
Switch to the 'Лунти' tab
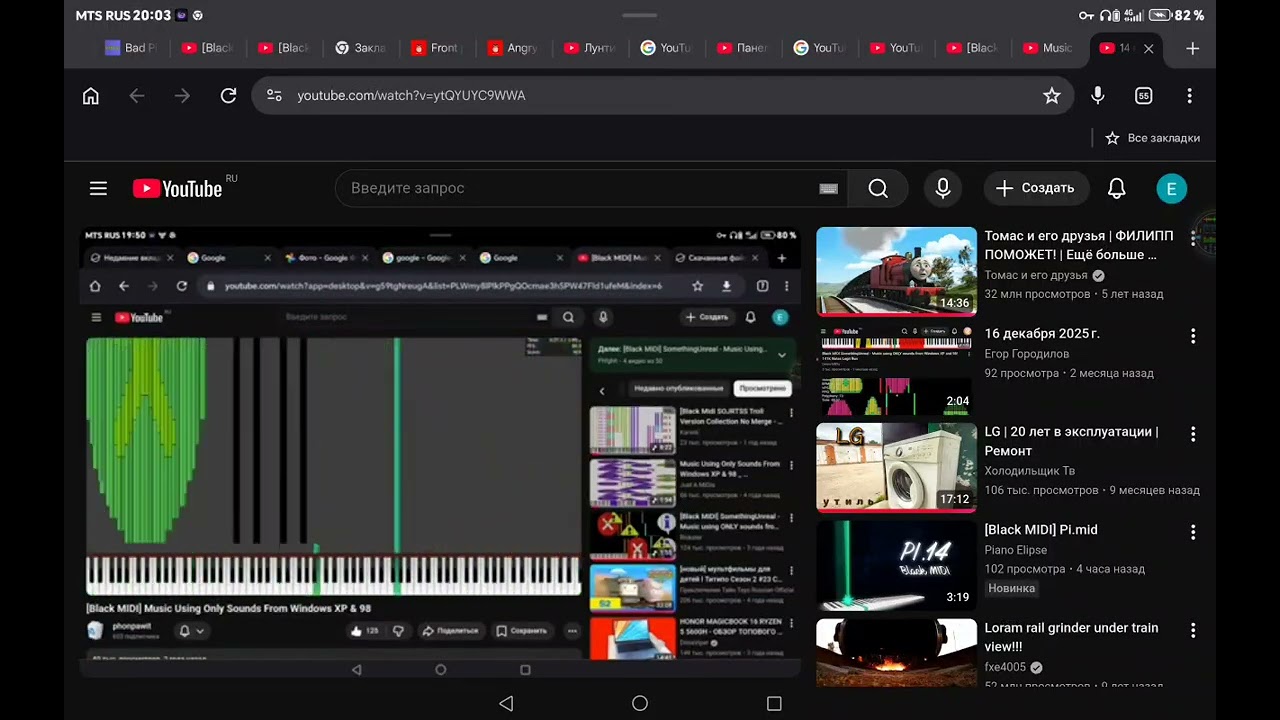[x=590, y=48]
